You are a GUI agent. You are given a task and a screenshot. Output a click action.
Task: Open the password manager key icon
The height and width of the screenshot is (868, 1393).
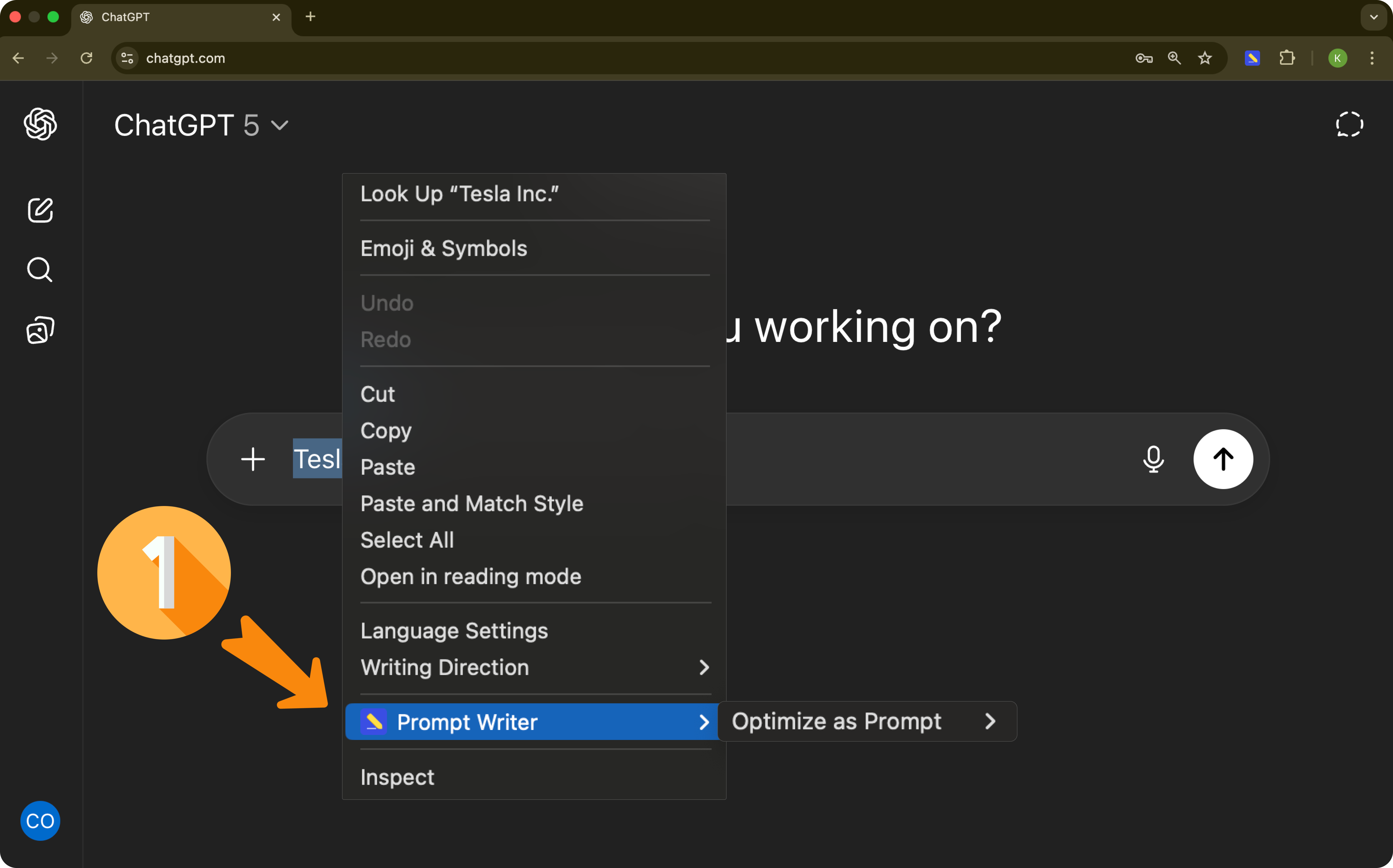click(1143, 58)
